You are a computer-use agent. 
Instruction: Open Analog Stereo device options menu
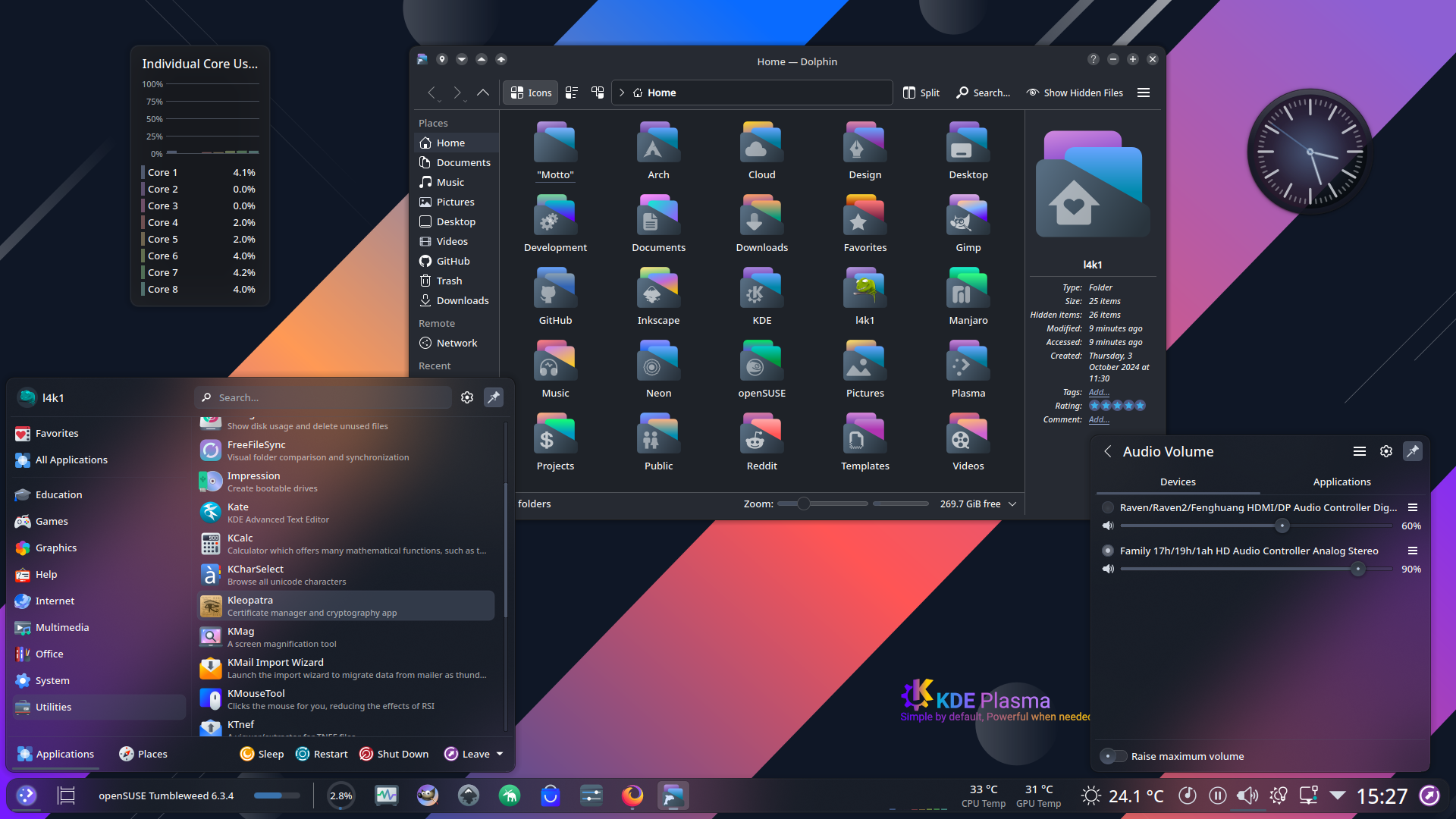1413,551
